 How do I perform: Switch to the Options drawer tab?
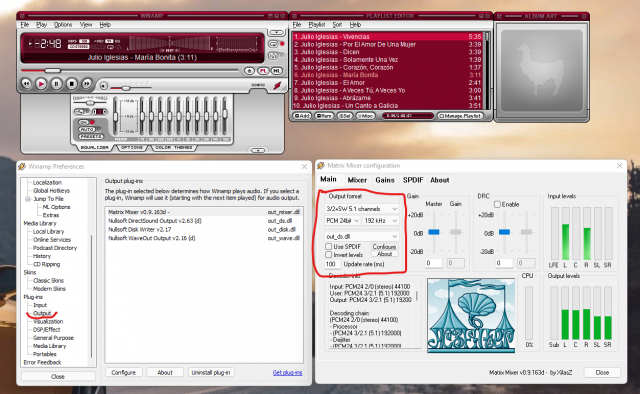(x=131, y=147)
